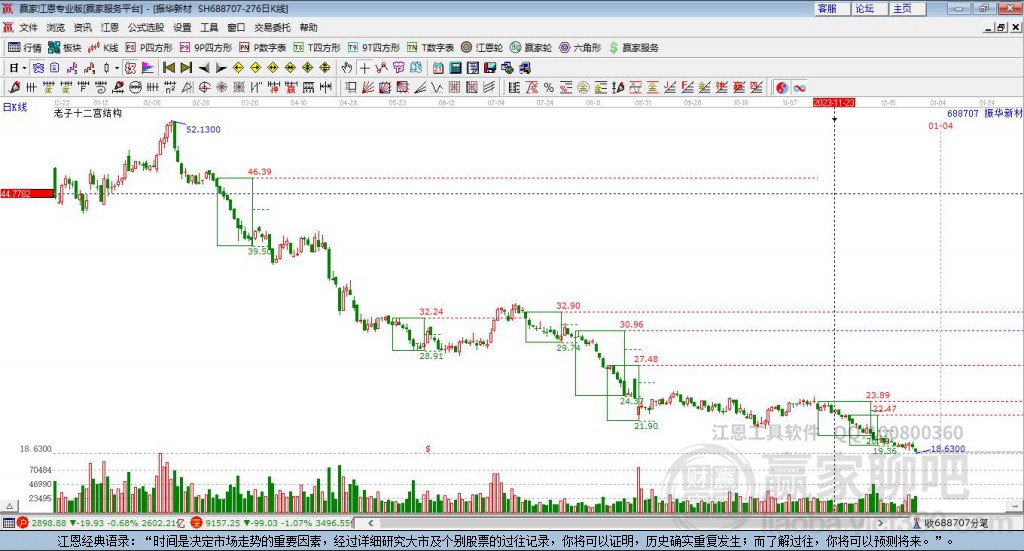Open the 设置 menu
Viewport: 1024px width, 551px height.
click(182, 27)
